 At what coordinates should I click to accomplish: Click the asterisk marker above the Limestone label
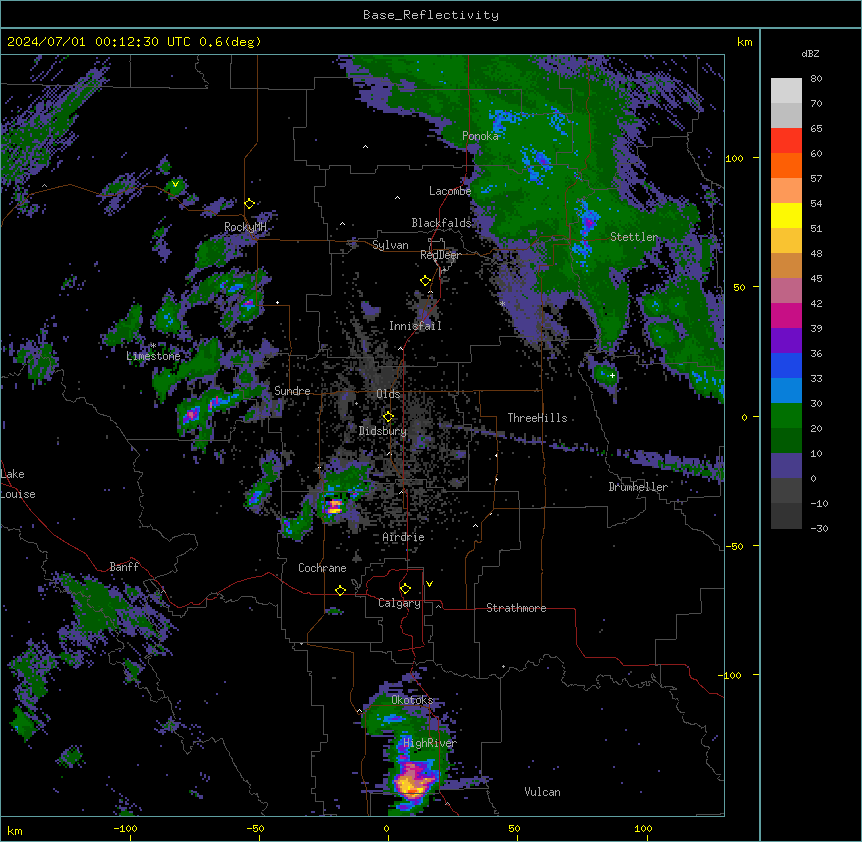point(153,346)
